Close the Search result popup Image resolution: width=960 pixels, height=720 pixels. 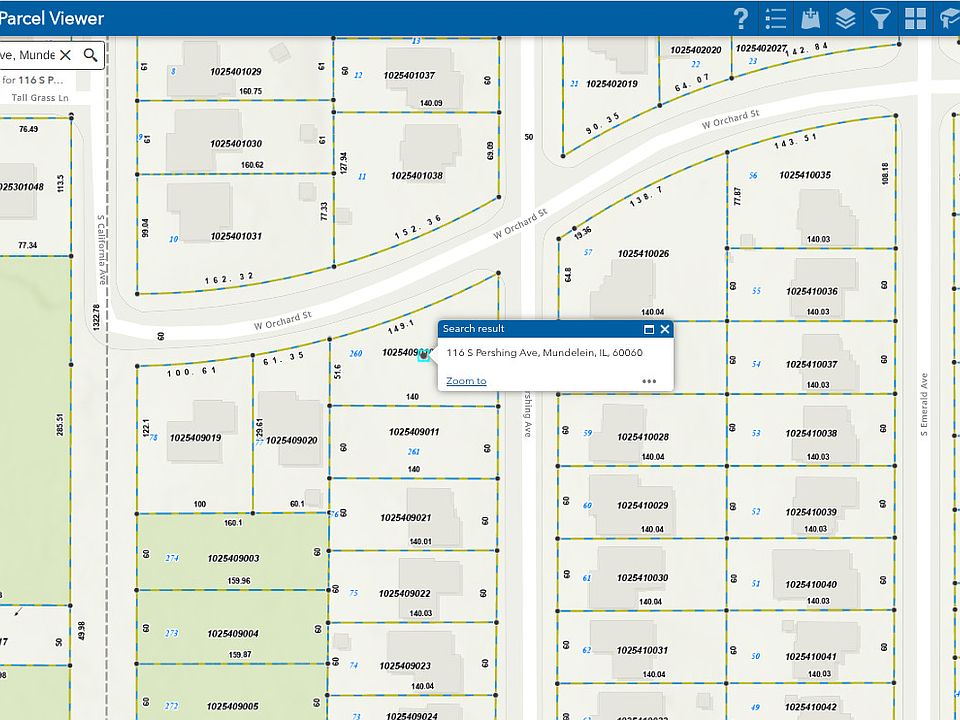pyautogui.click(x=665, y=329)
